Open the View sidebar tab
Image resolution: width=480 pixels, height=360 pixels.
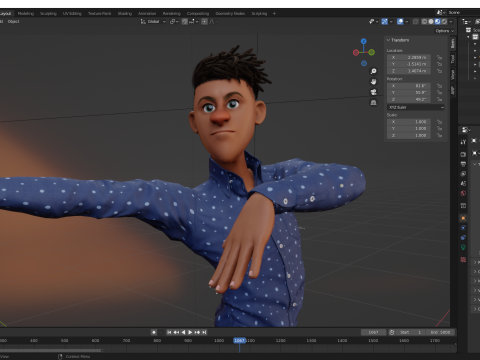coord(453,75)
